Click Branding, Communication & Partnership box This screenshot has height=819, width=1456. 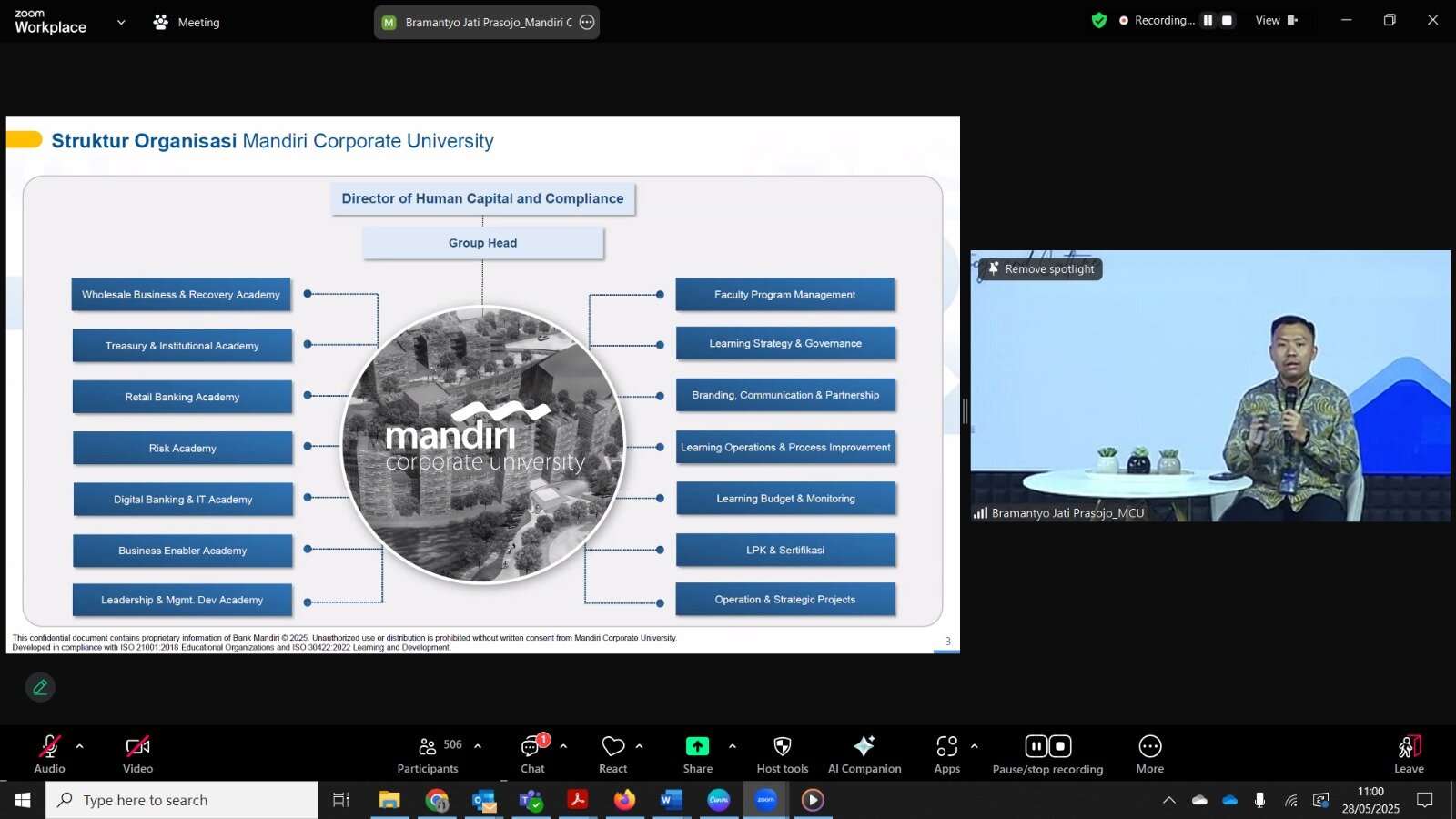785,395
